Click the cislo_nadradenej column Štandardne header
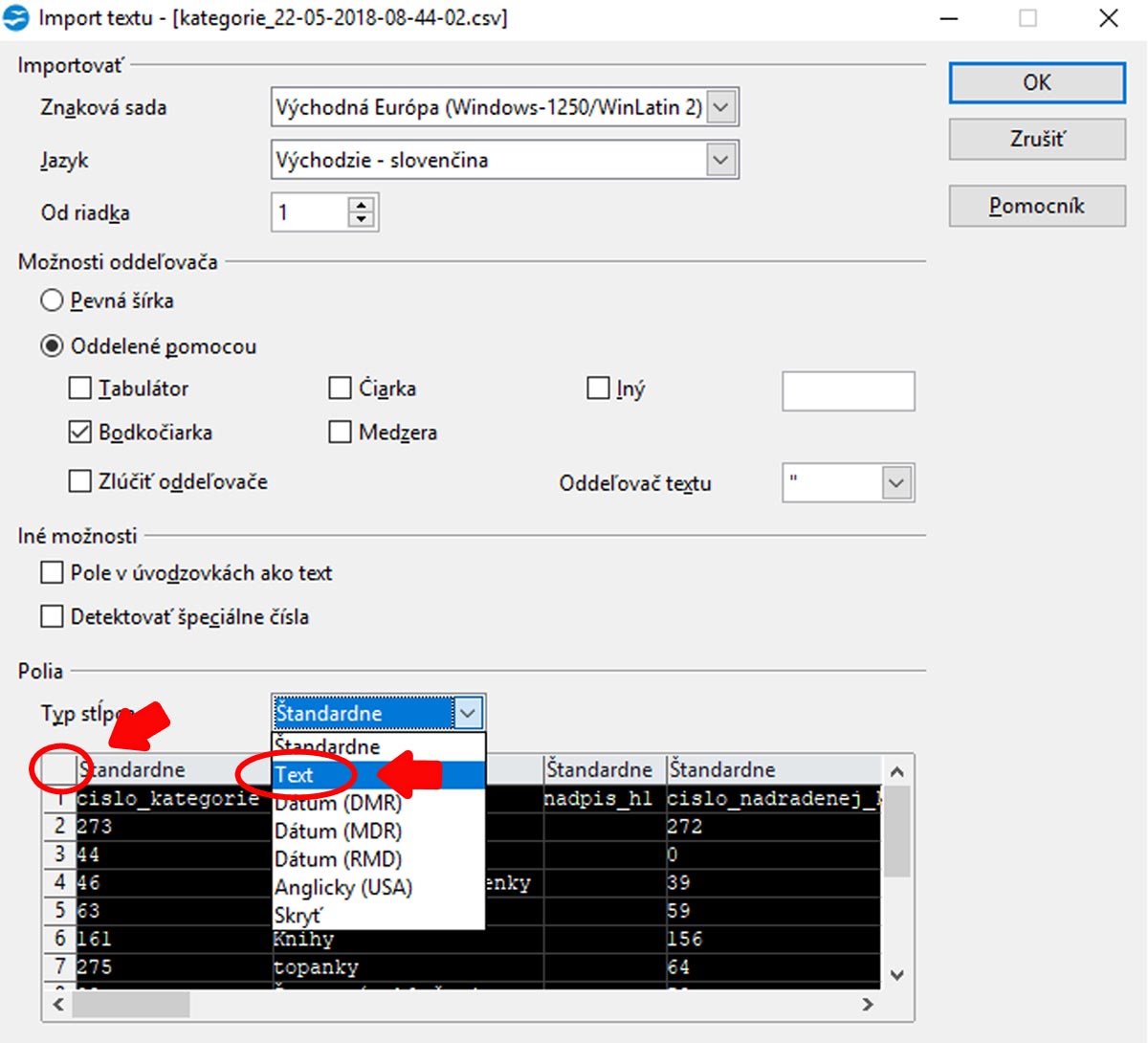This screenshot has width=1148, height=1043. pyautogui.click(x=773, y=769)
